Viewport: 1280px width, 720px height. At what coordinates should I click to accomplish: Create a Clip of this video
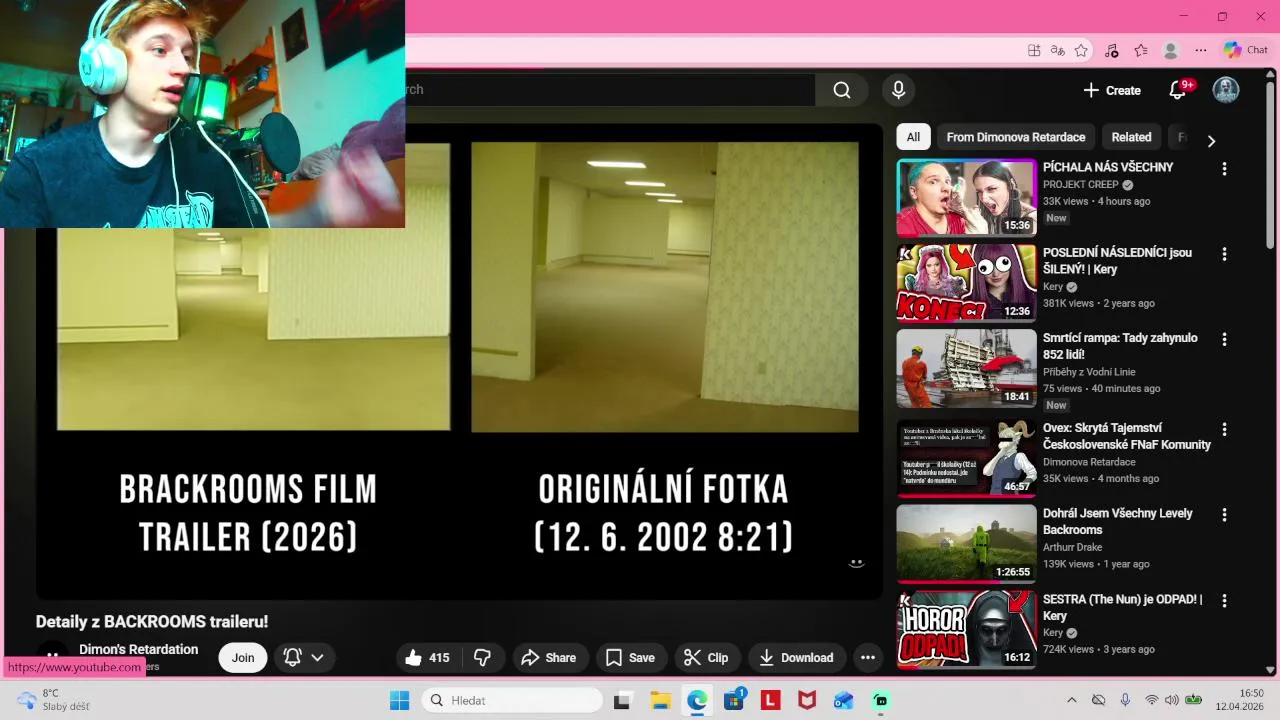tap(706, 657)
